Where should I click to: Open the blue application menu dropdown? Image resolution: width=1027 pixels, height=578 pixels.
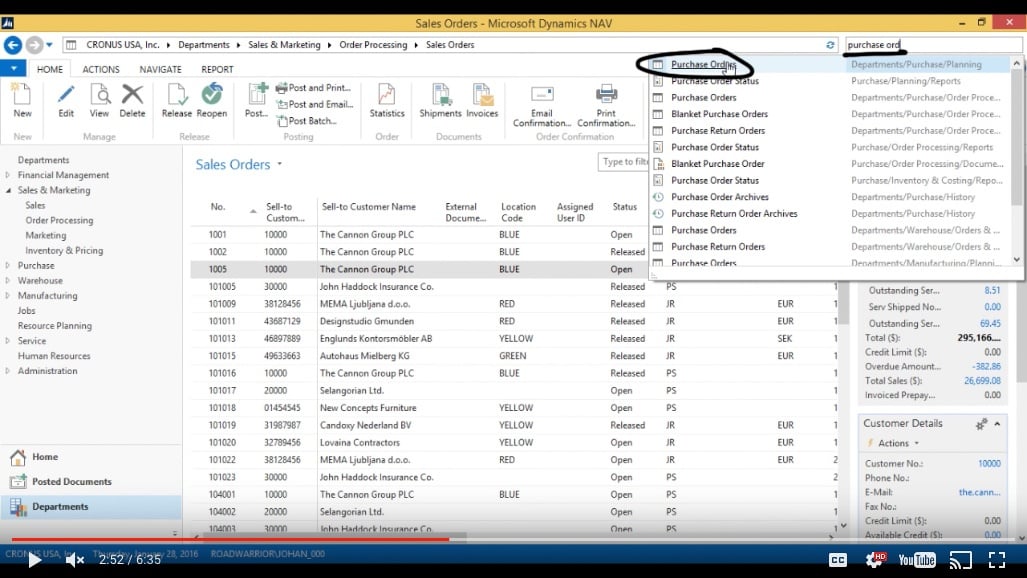tap(13, 68)
